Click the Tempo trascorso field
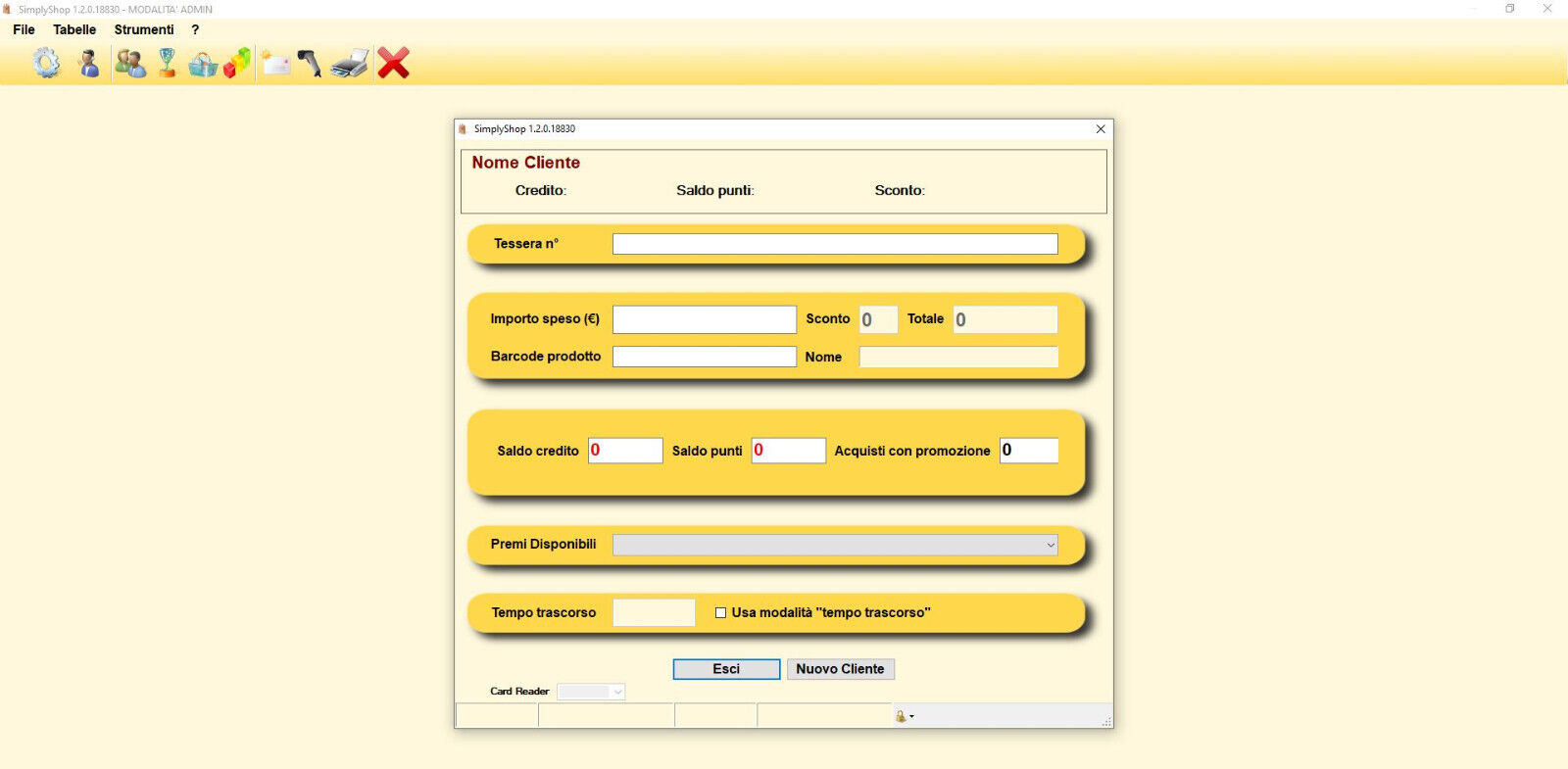1568x769 pixels. 654,613
